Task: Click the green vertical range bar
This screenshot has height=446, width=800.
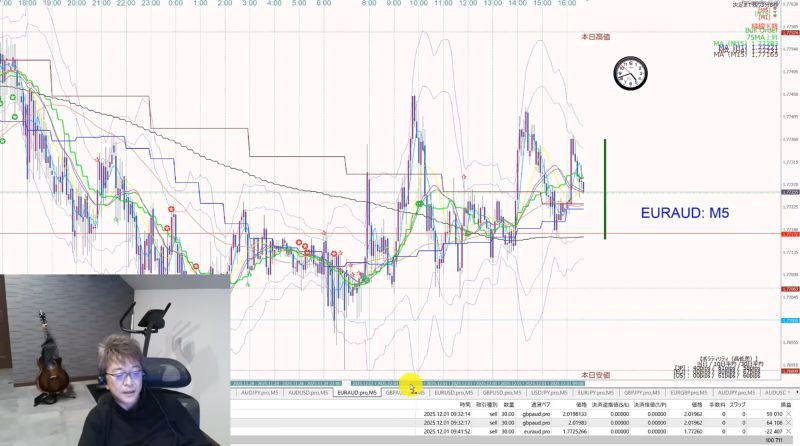Action: click(x=605, y=189)
